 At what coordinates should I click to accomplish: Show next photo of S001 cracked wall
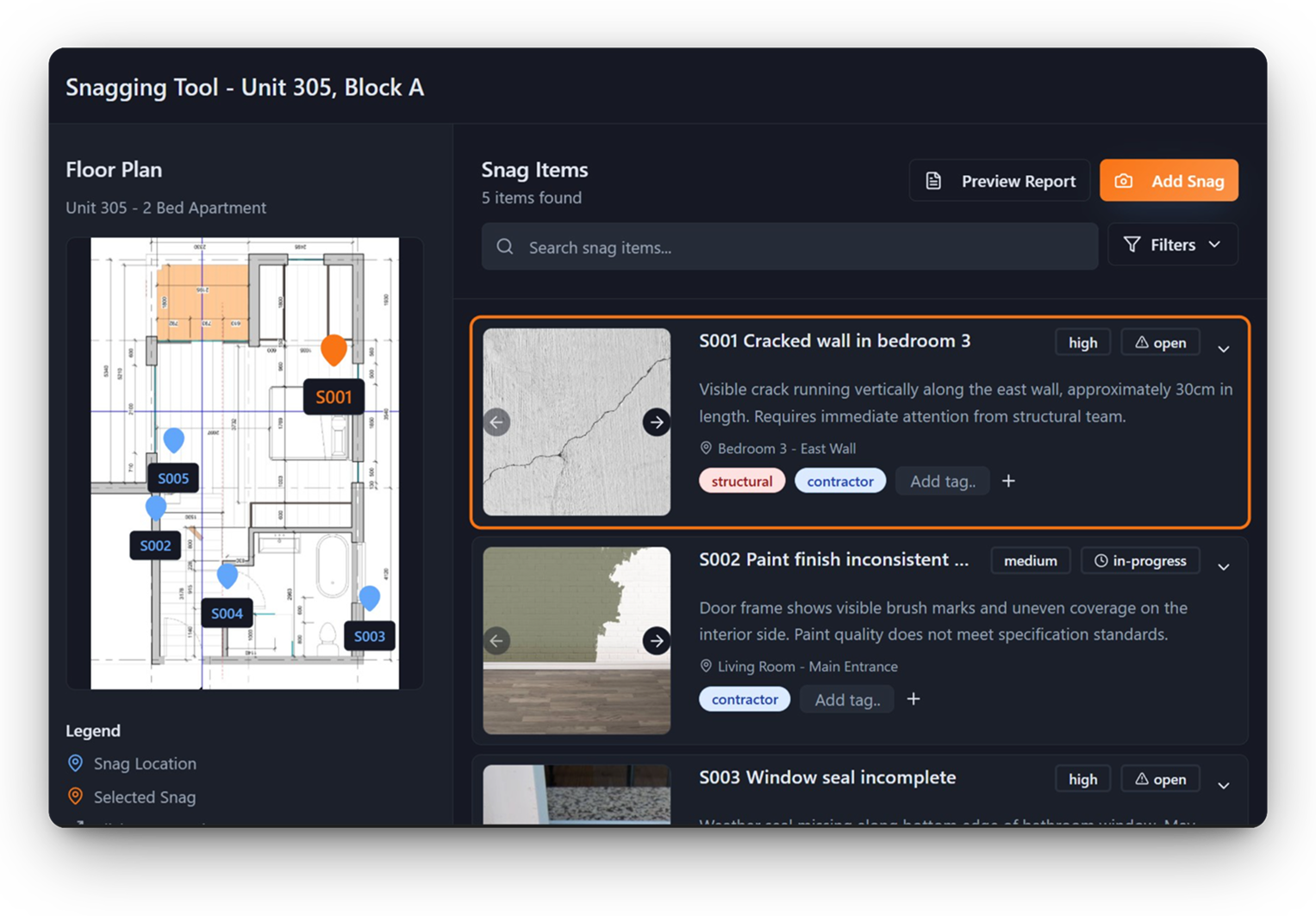pos(657,422)
